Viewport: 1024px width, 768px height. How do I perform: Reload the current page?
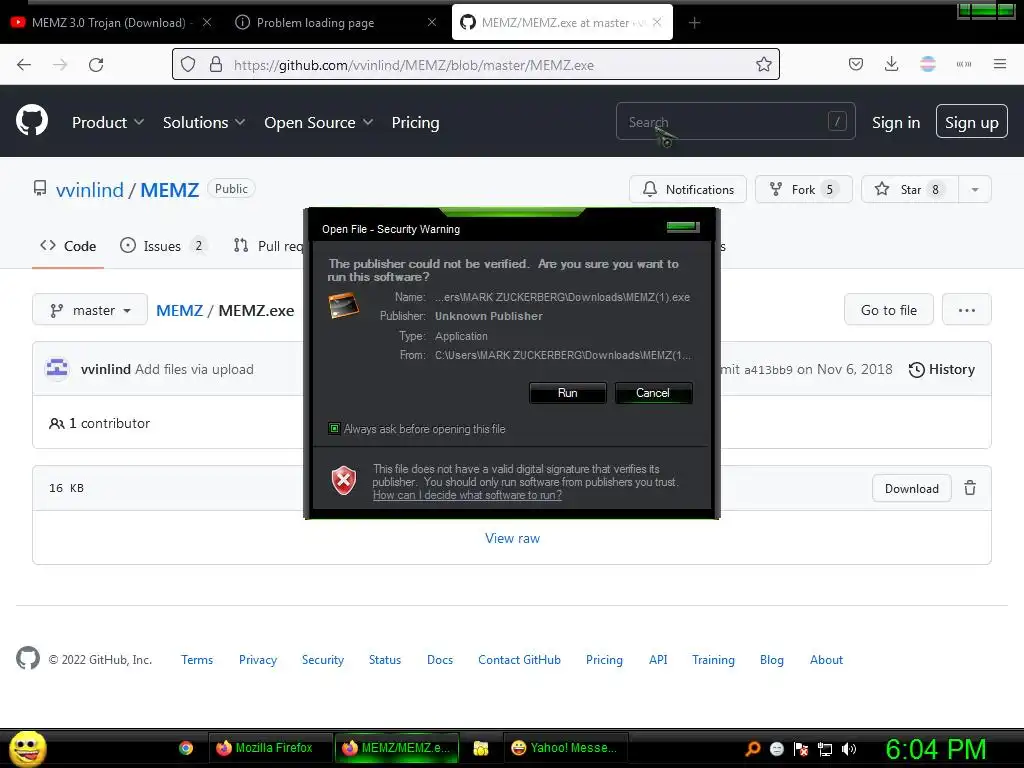tap(96, 65)
